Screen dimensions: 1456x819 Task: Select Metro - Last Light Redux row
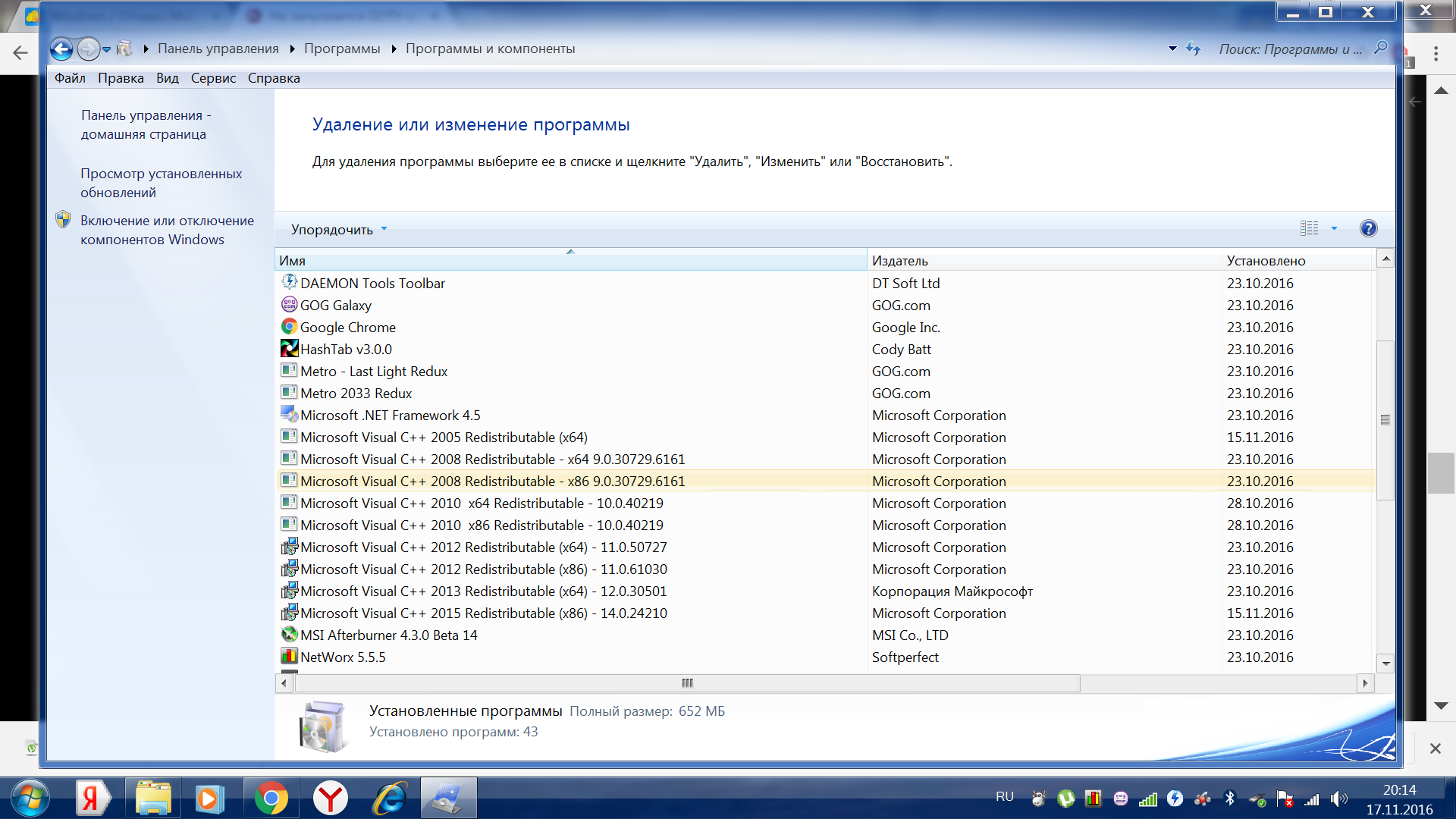pyautogui.click(x=824, y=371)
